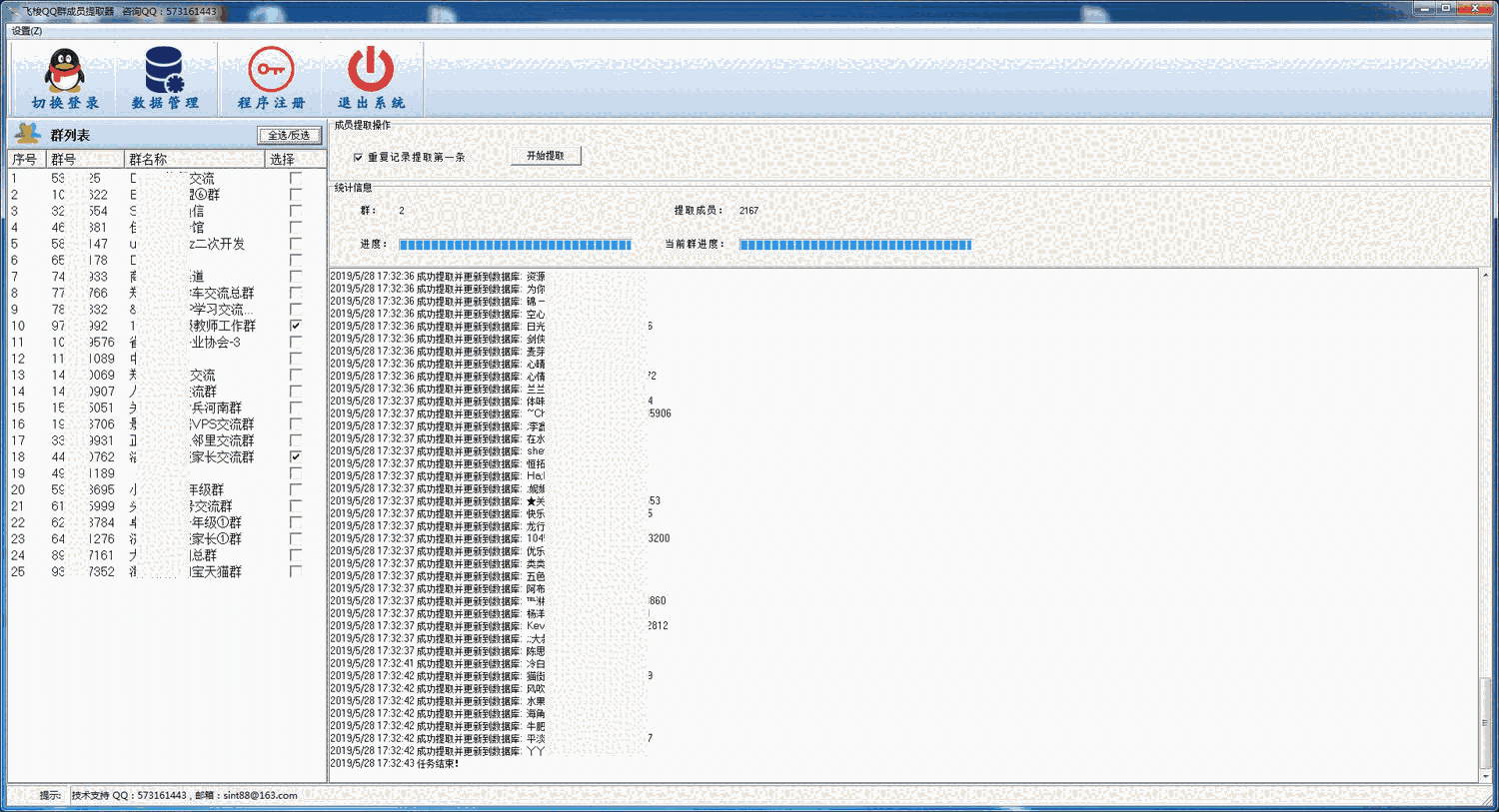This screenshot has width=1499, height=812.
Task: Select the row 5 z二次开发 checkbox
Action: point(296,244)
